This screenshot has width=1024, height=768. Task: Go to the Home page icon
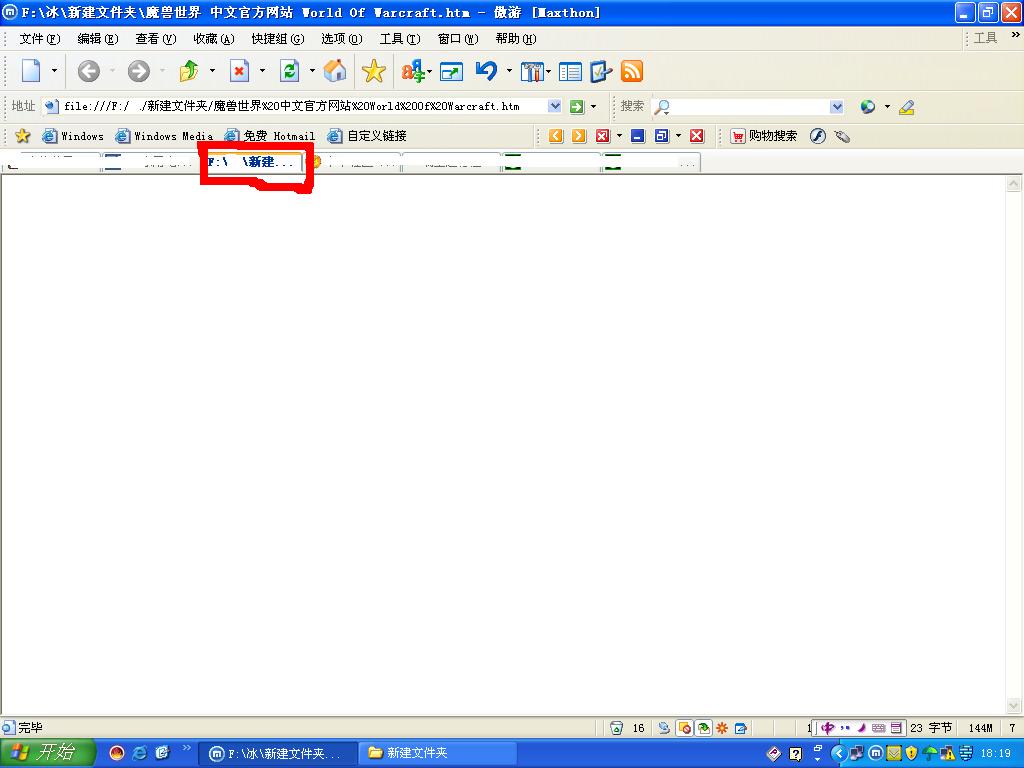point(335,71)
